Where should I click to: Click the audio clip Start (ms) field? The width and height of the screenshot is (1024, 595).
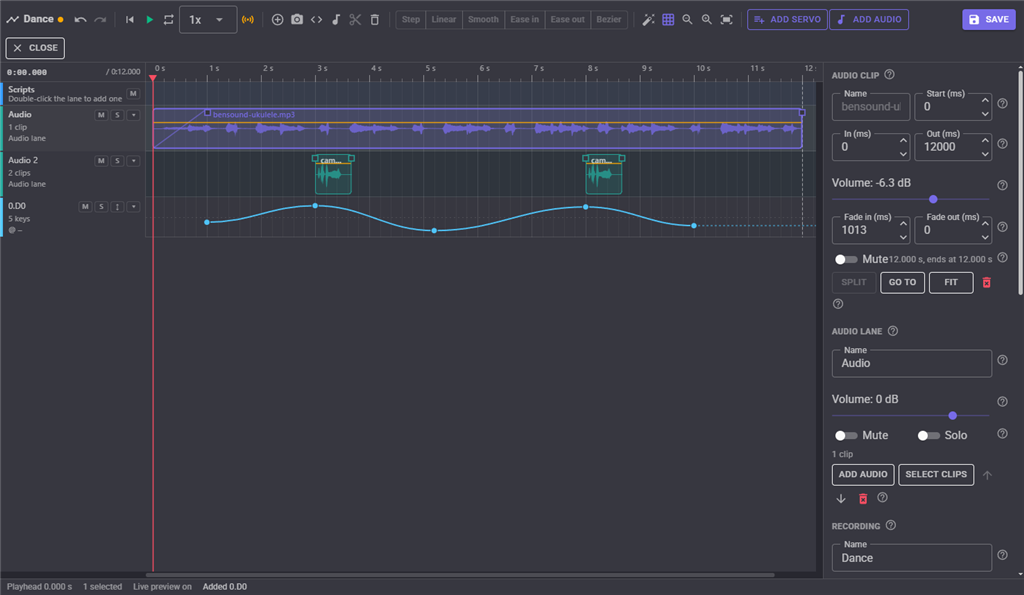[953, 106]
